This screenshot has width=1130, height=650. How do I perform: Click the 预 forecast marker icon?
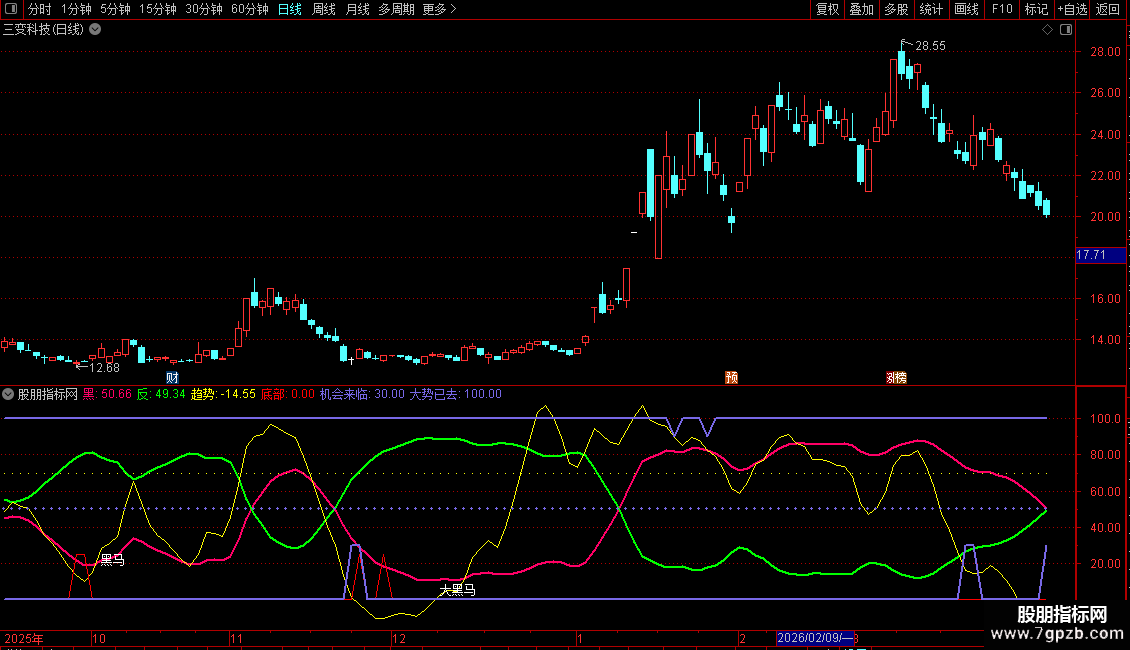click(732, 378)
